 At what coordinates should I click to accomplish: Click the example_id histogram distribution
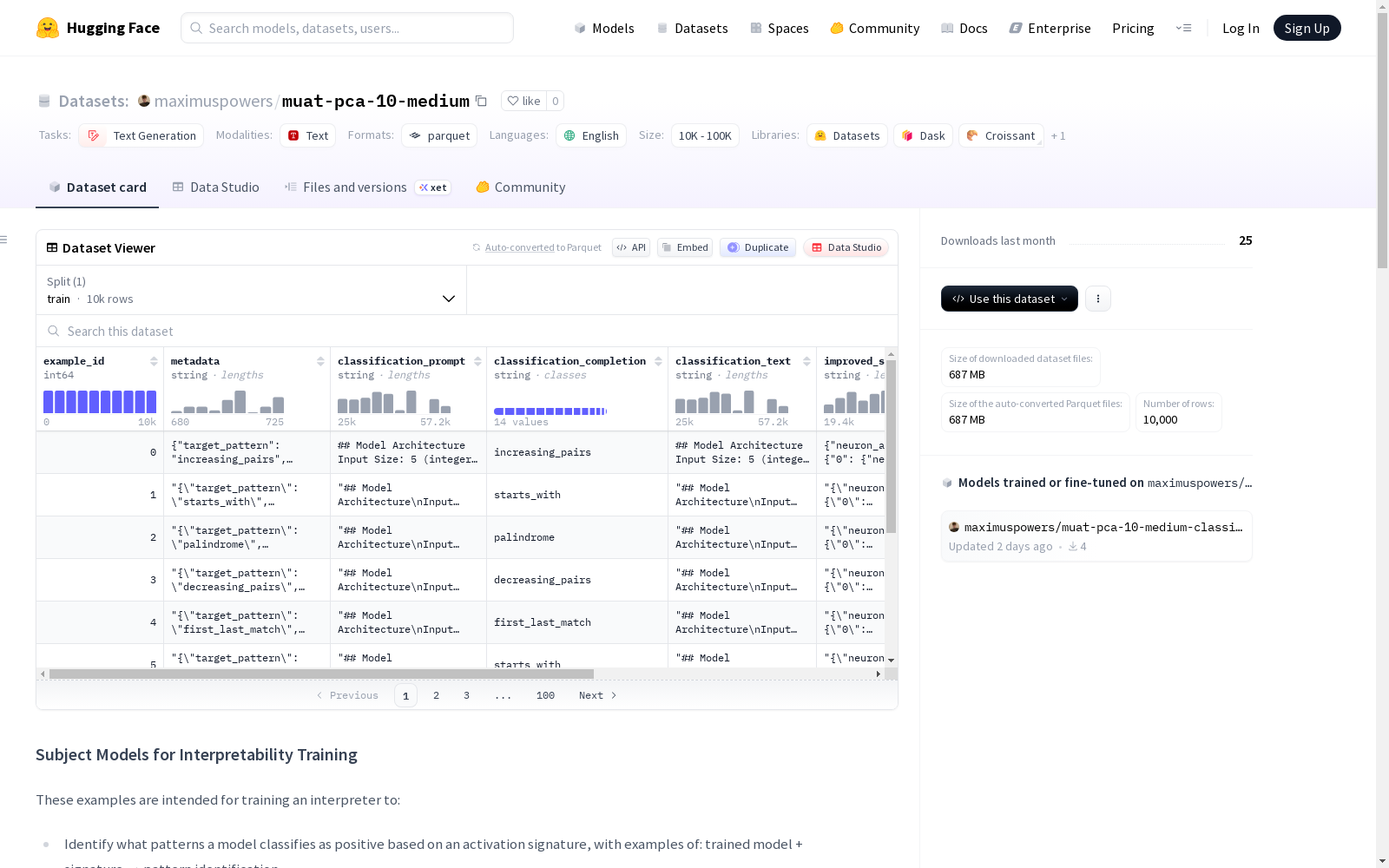100,402
